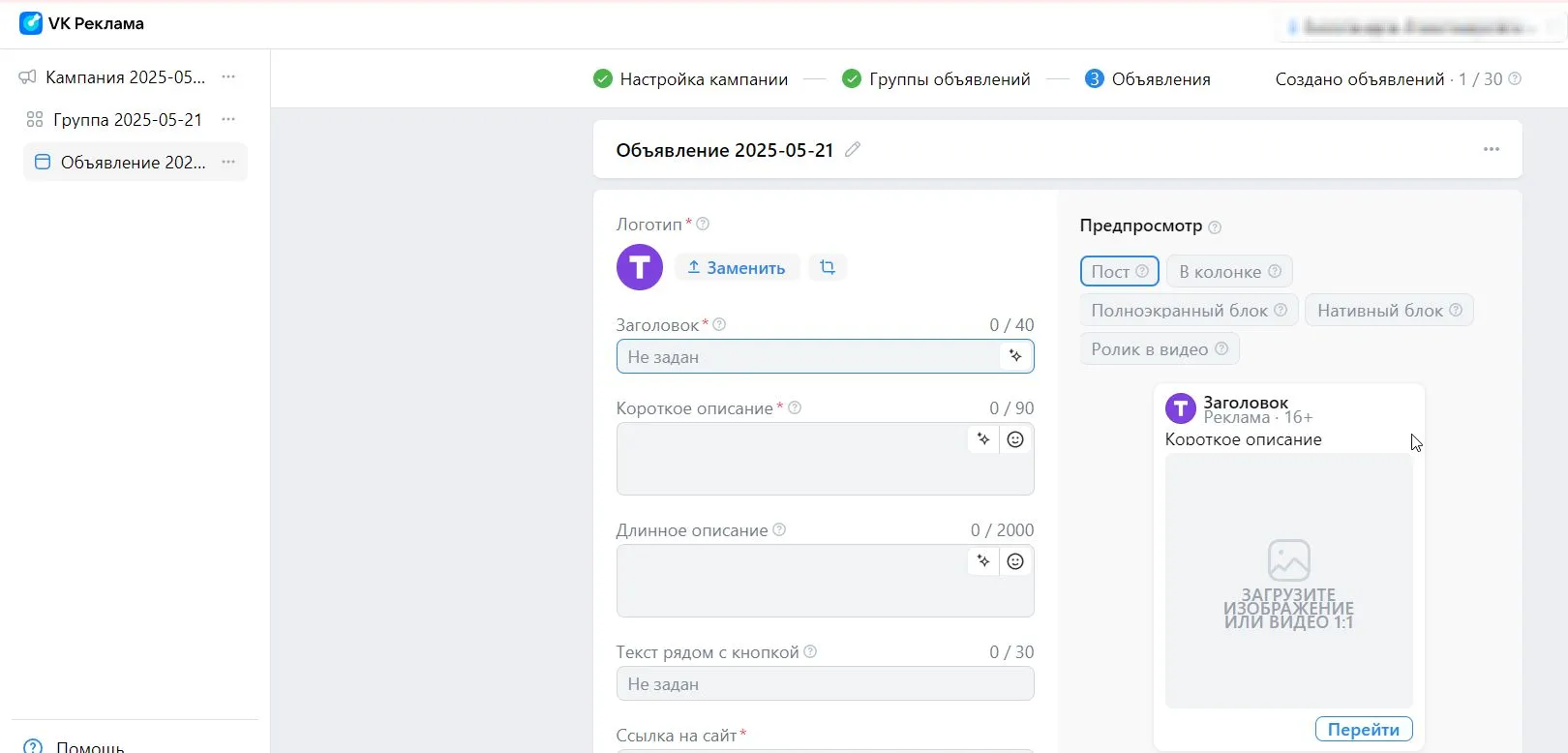Click the pencil icon to rename the ad
Image resolution: width=1568 pixels, height=753 pixels.
(853, 150)
